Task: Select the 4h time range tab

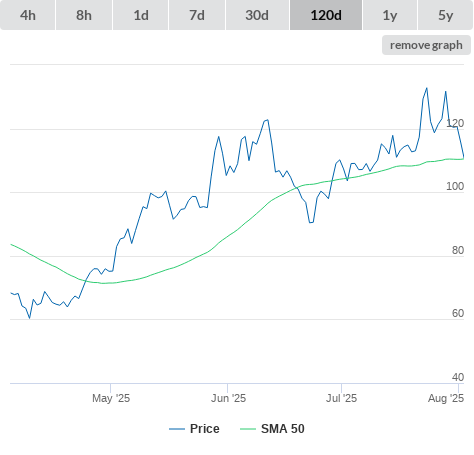Action: click(x=28, y=15)
